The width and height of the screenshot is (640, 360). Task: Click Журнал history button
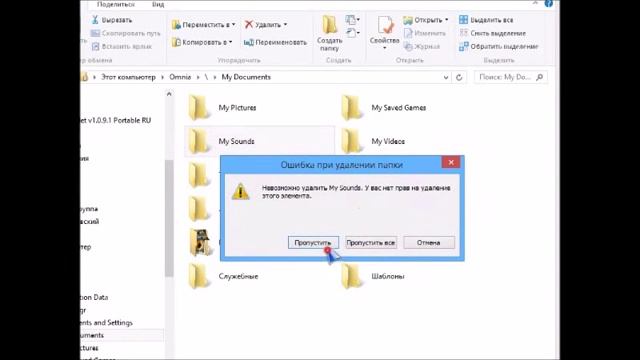tap(422, 47)
